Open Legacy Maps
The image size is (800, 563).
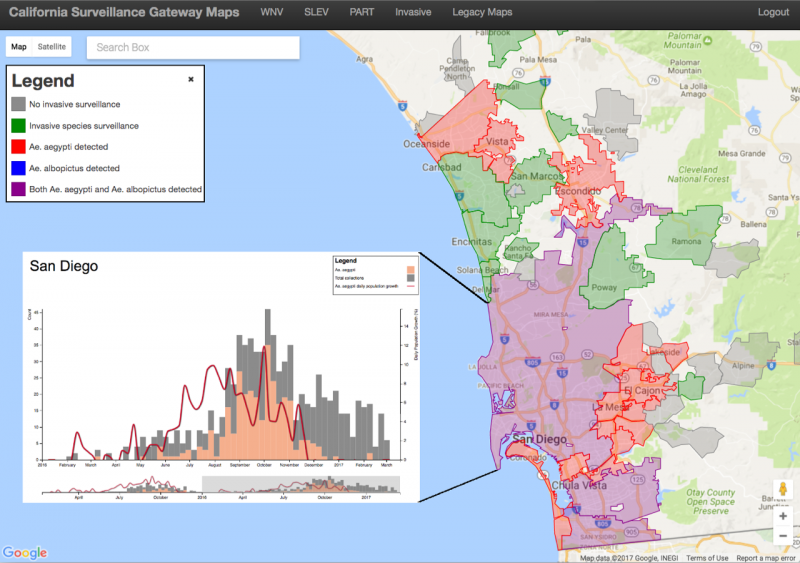[x=482, y=12]
